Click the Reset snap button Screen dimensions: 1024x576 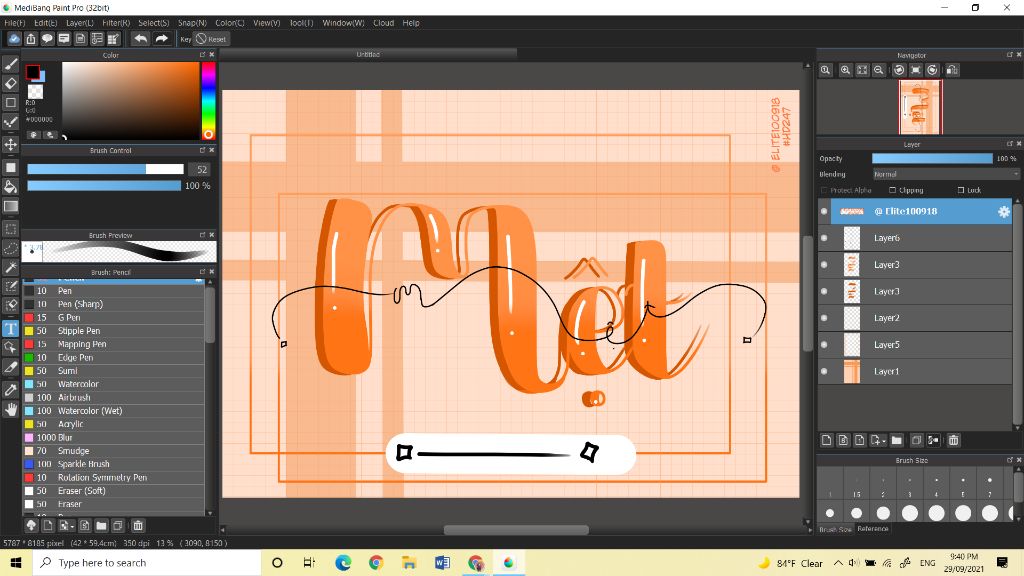[x=211, y=39]
